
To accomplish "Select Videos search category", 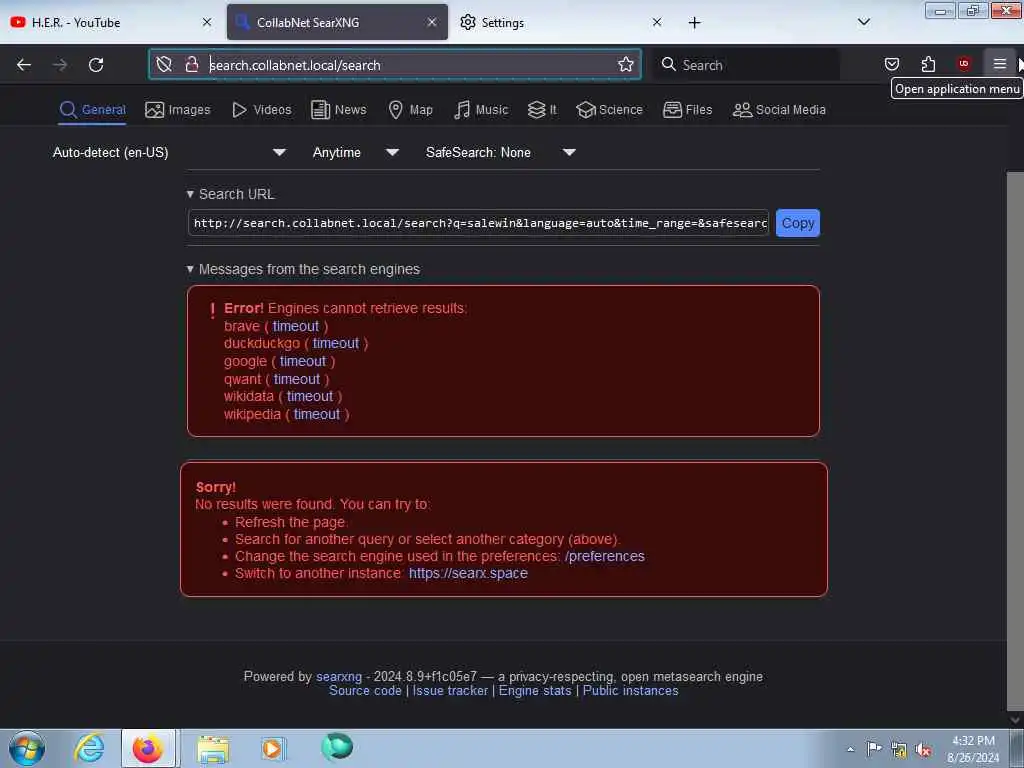I will (261, 110).
